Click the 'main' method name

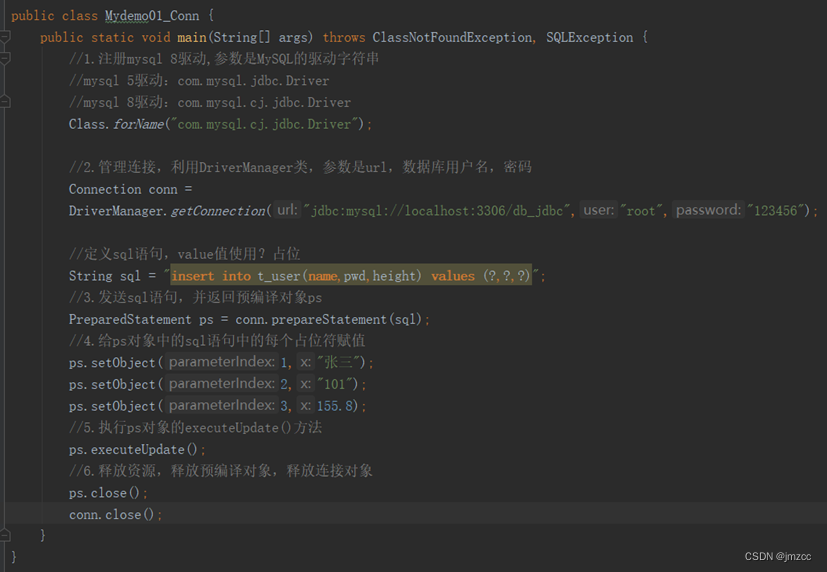tap(192, 37)
